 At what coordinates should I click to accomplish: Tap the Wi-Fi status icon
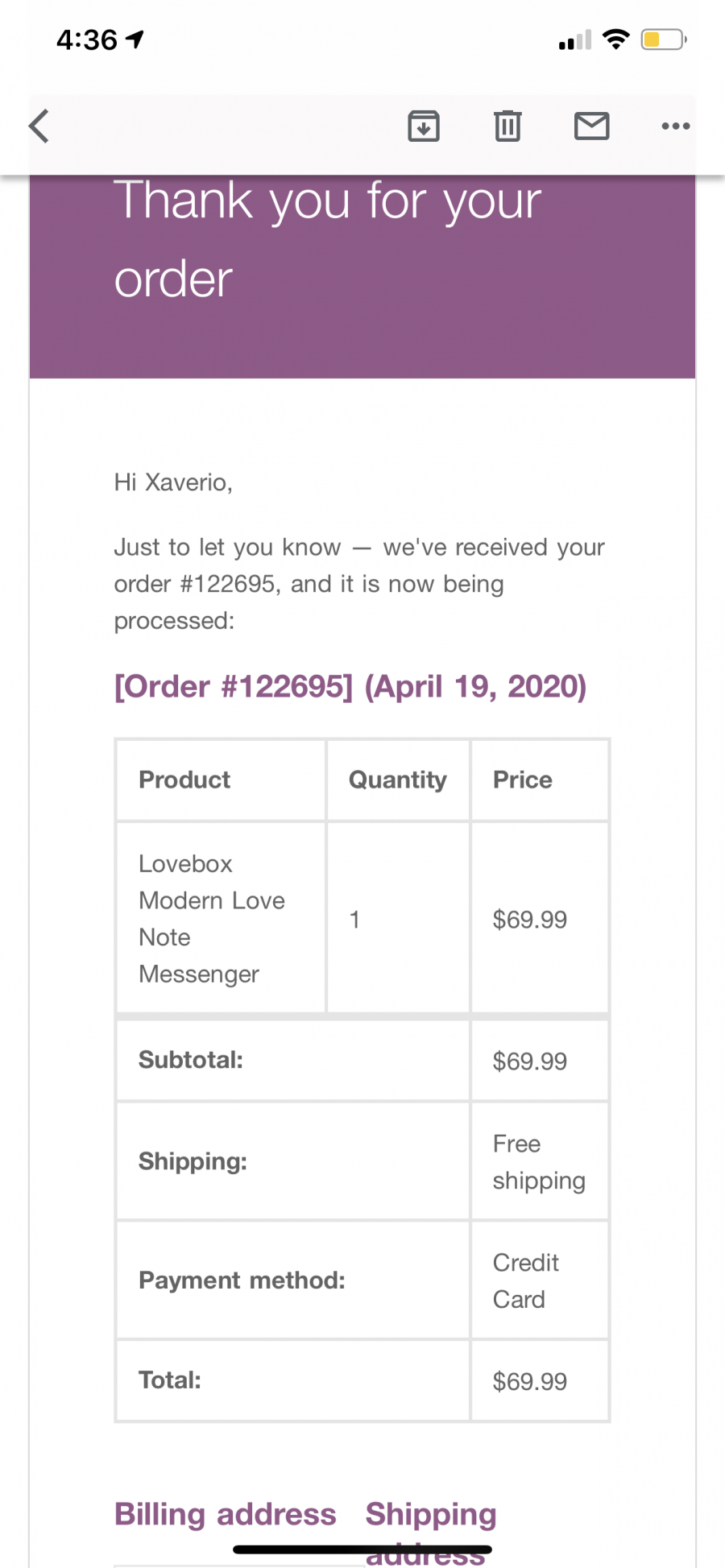pos(616,39)
